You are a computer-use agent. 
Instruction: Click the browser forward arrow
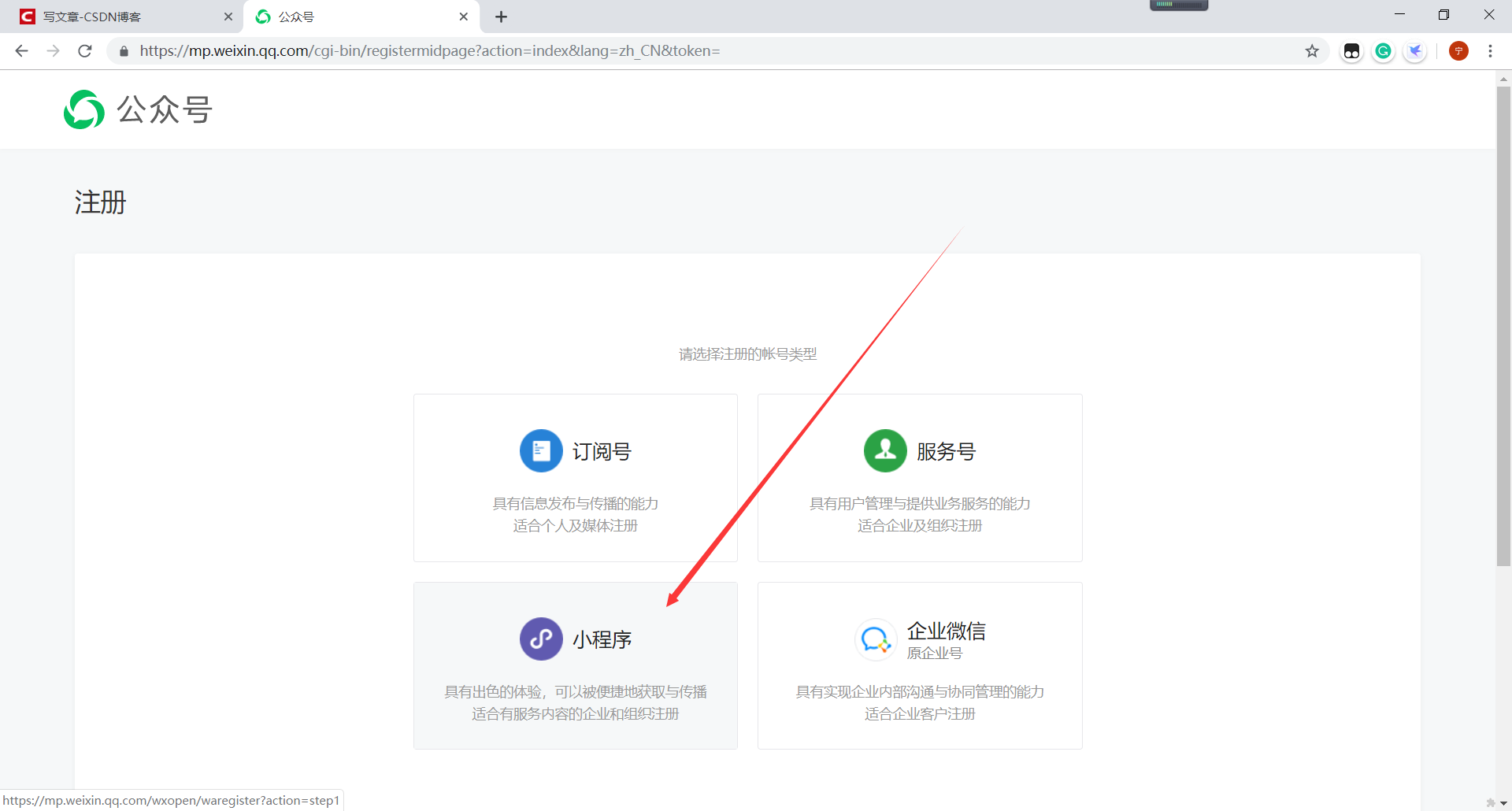click(x=53, y=51)
